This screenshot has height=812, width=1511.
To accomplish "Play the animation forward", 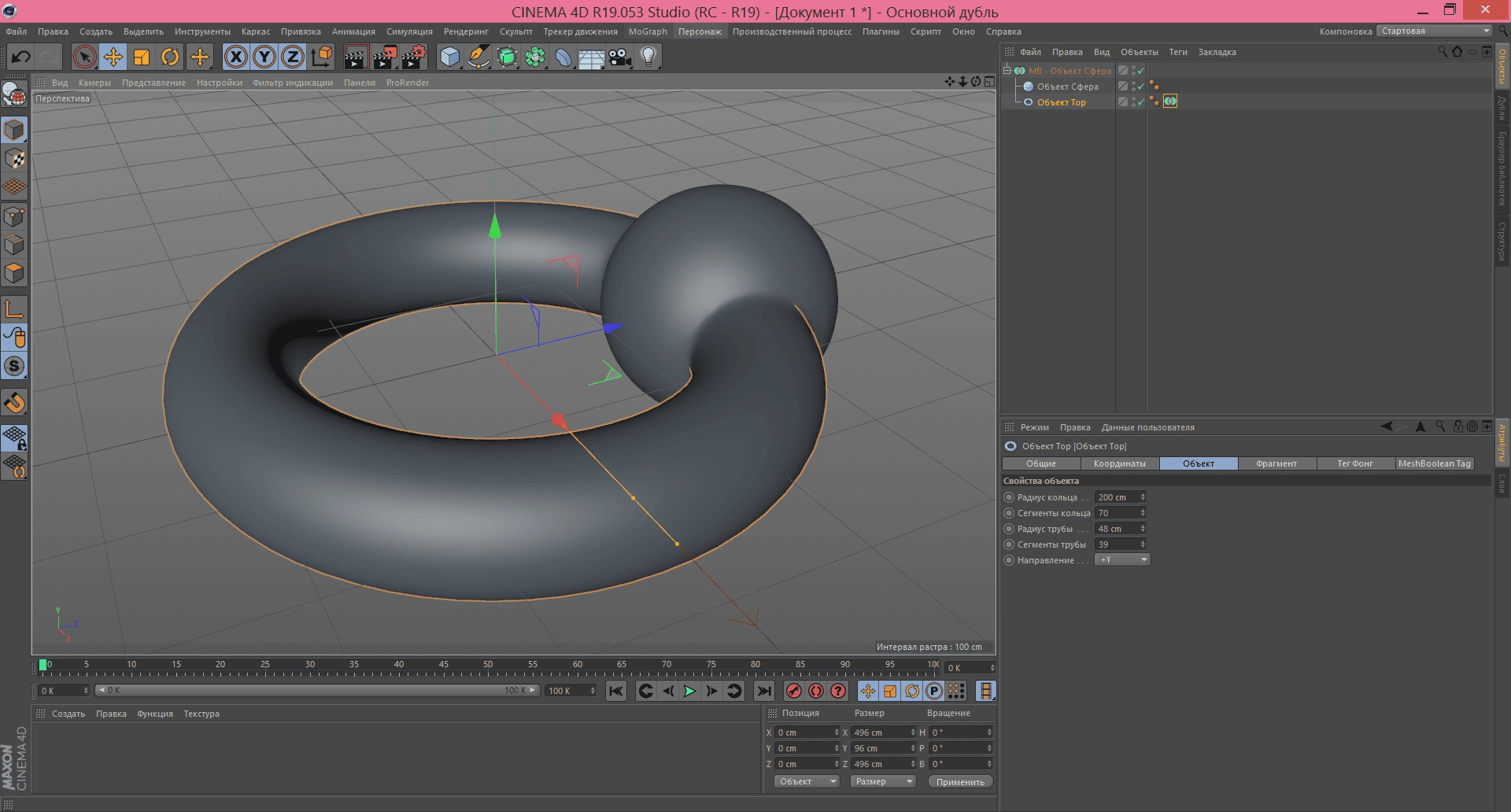I will point(689,691).
